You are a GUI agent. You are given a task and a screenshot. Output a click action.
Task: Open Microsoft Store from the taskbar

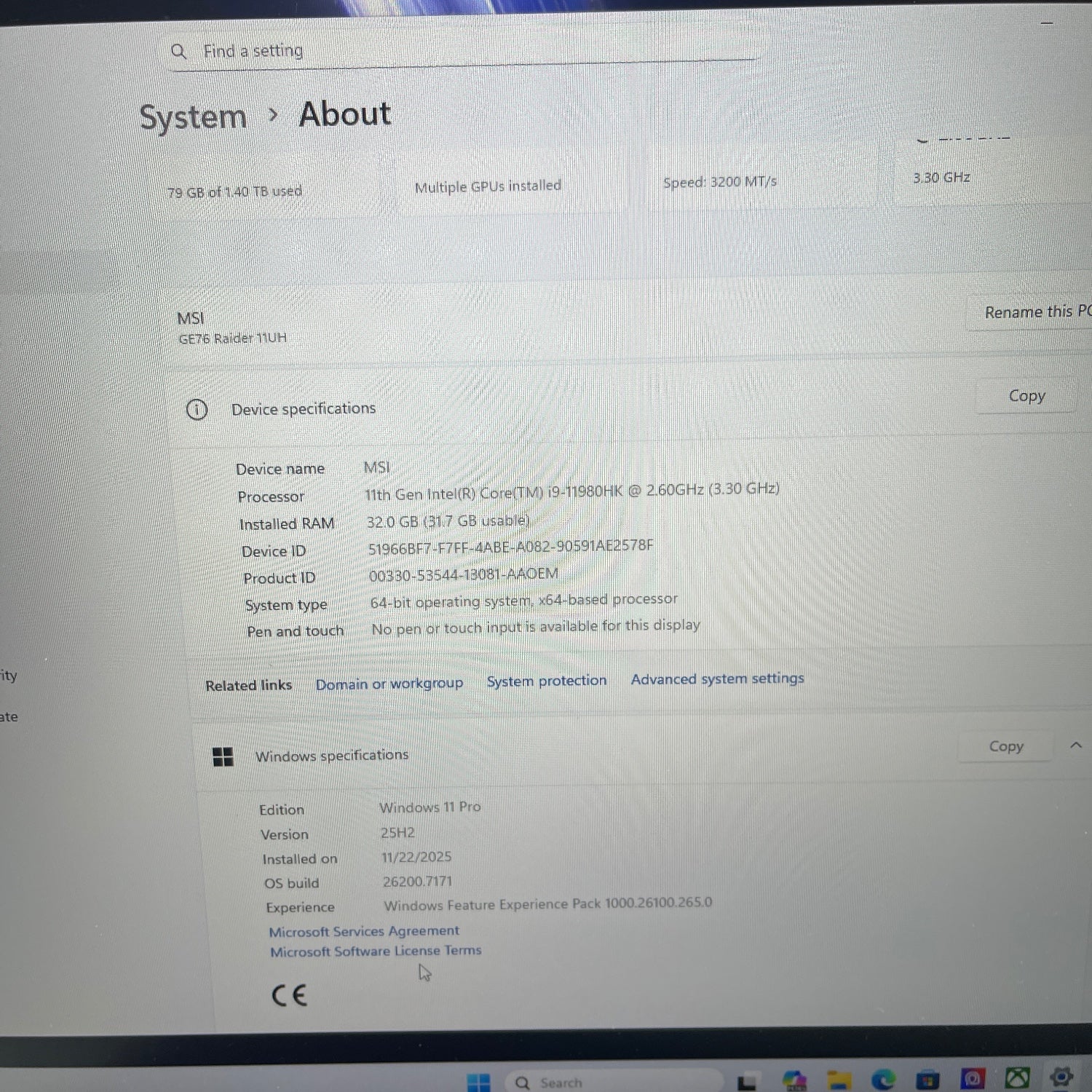click(x=927, y=1080)
